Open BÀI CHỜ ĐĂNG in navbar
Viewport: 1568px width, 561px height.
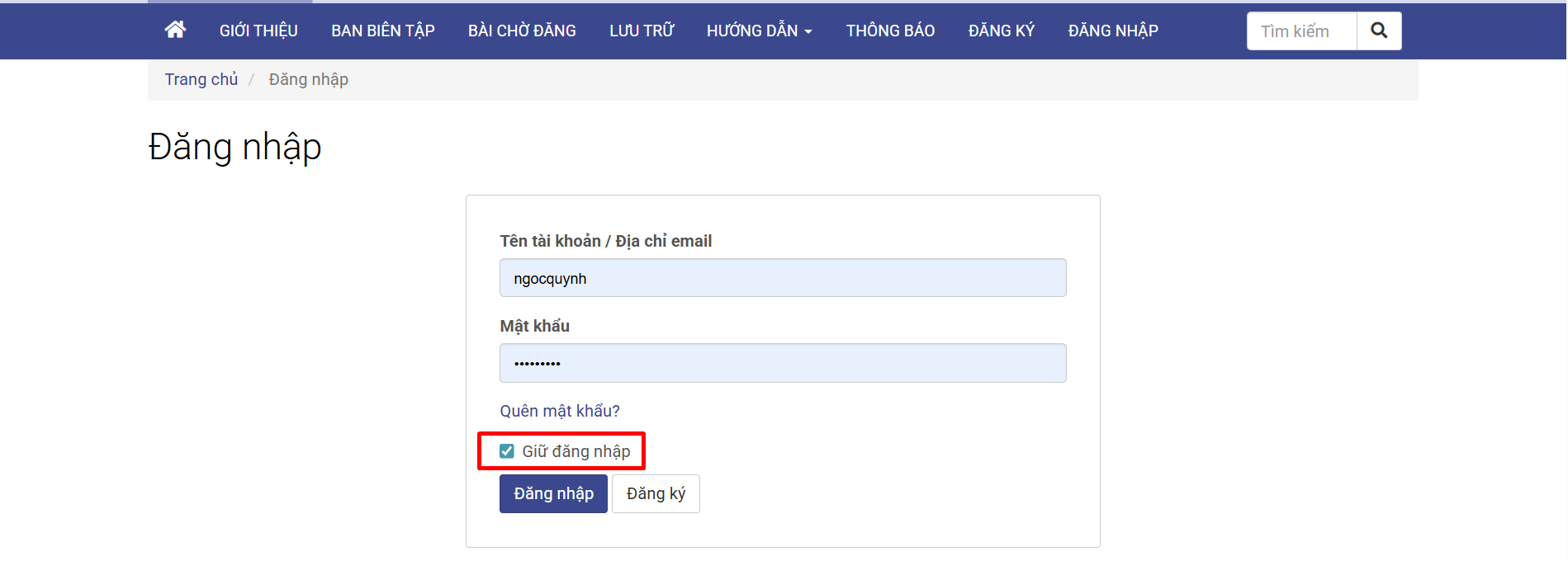pyautogui.click(x=522, y=31)
